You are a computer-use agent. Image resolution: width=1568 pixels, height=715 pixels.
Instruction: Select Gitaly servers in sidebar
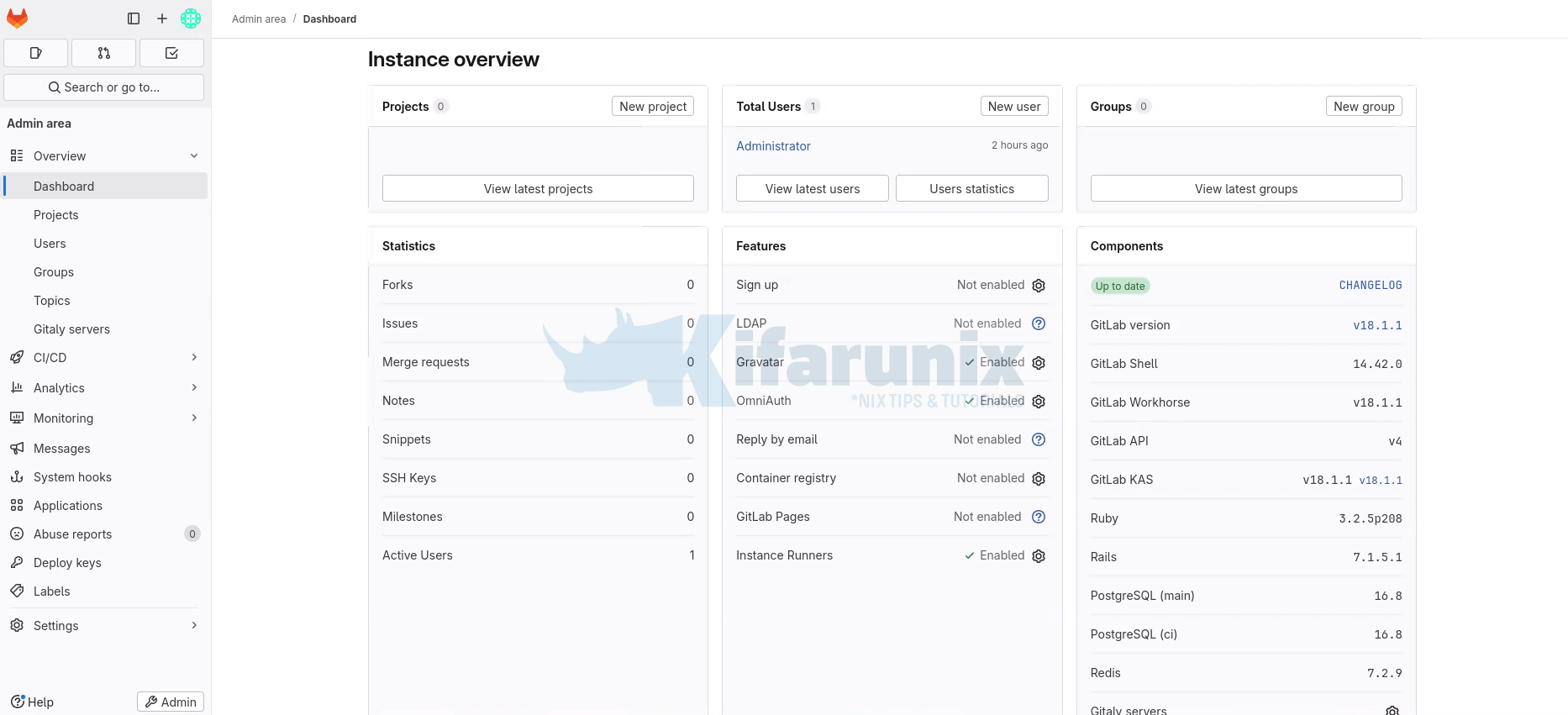click(x=71, y=329)
